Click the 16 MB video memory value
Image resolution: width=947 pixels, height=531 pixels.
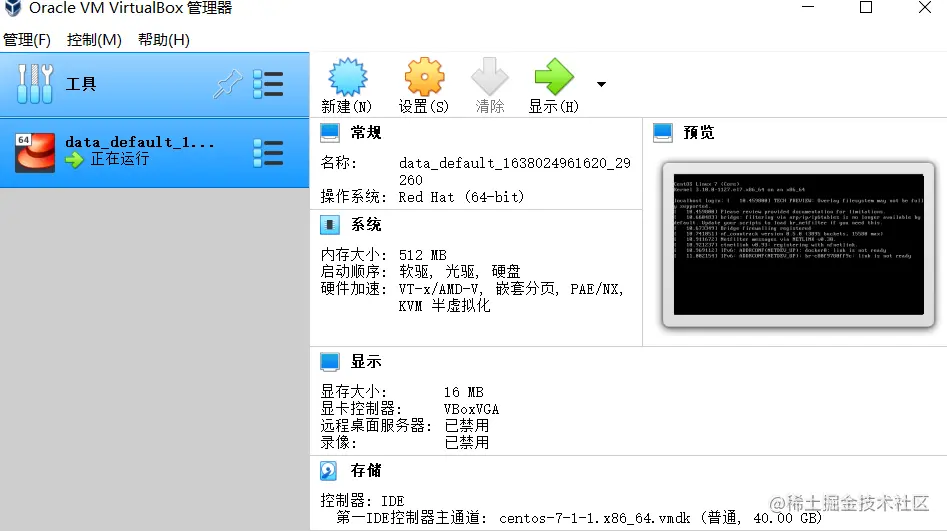(x=464, y=392)
